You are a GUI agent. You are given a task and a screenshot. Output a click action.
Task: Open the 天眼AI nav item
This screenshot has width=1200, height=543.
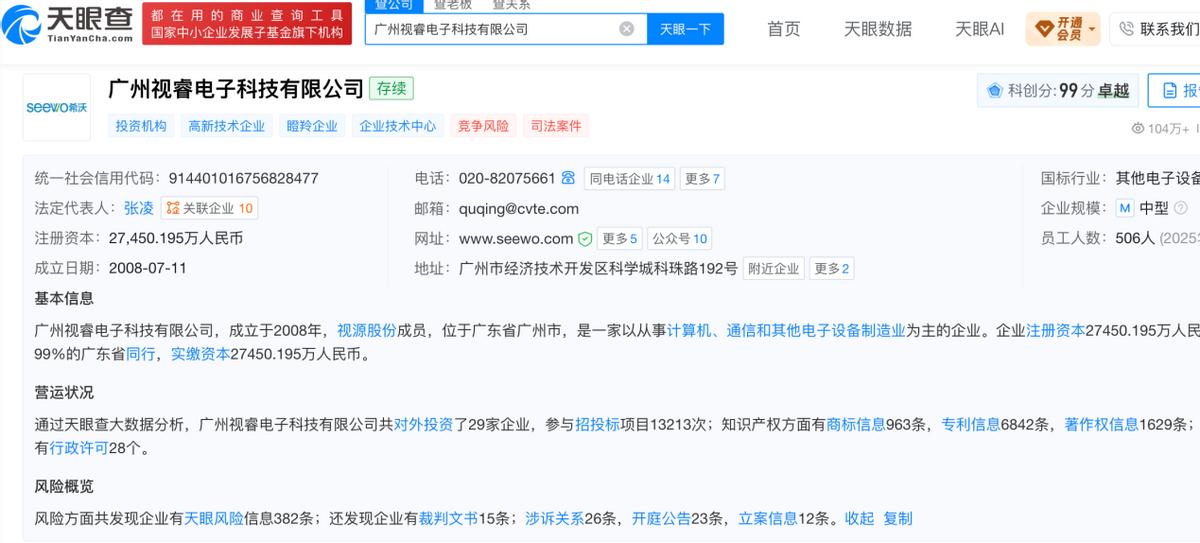click(x=979, y=29)
